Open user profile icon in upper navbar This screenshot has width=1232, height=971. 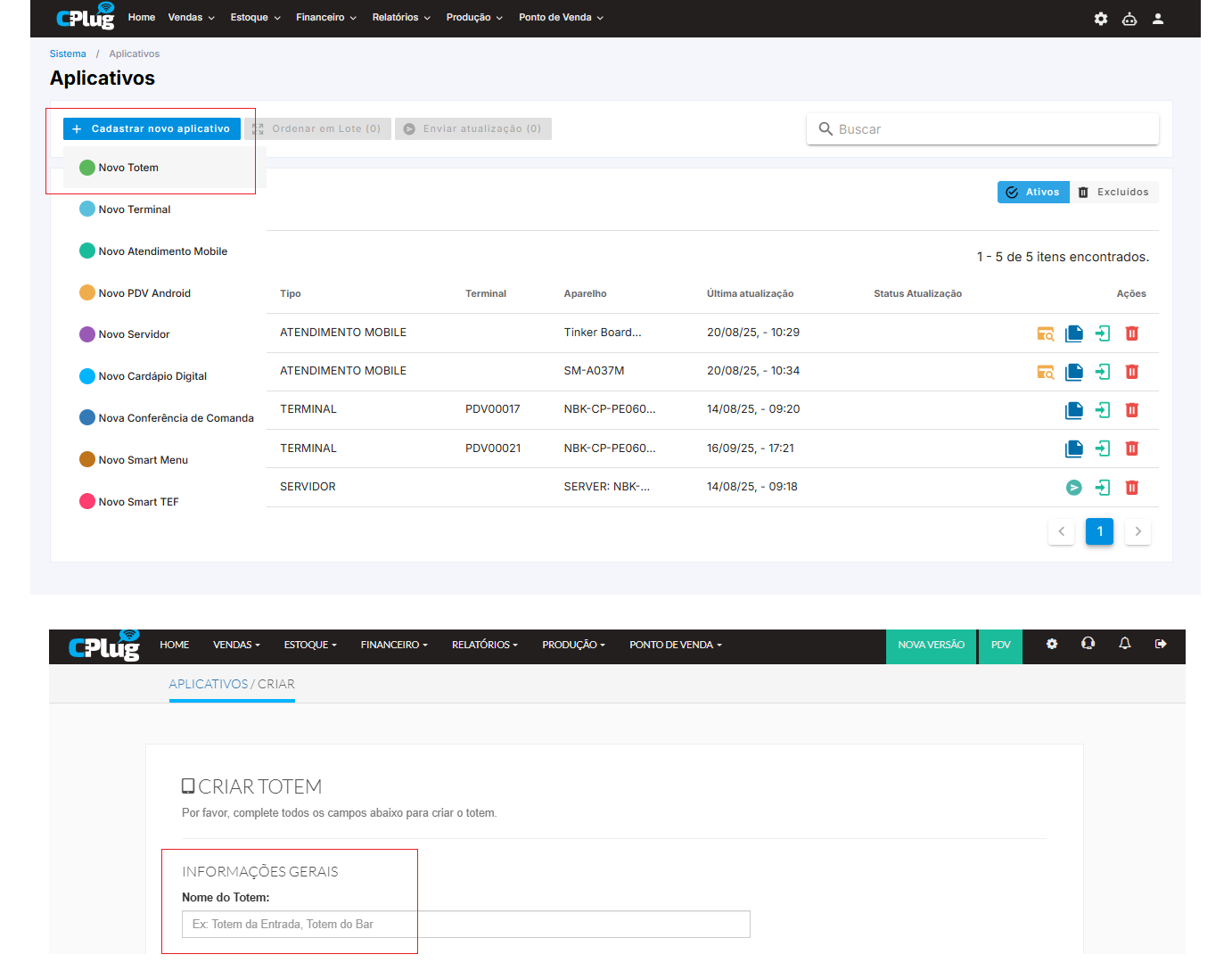coord(1158,19)
